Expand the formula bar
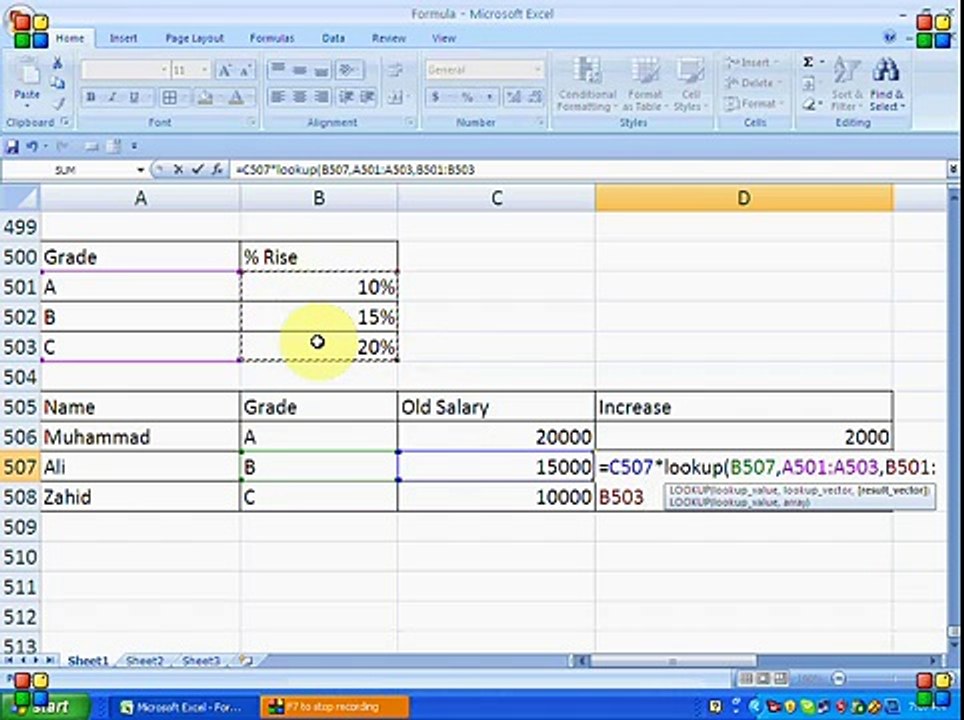The height and width of the screenshot is (720, 964). pos(954,170)
